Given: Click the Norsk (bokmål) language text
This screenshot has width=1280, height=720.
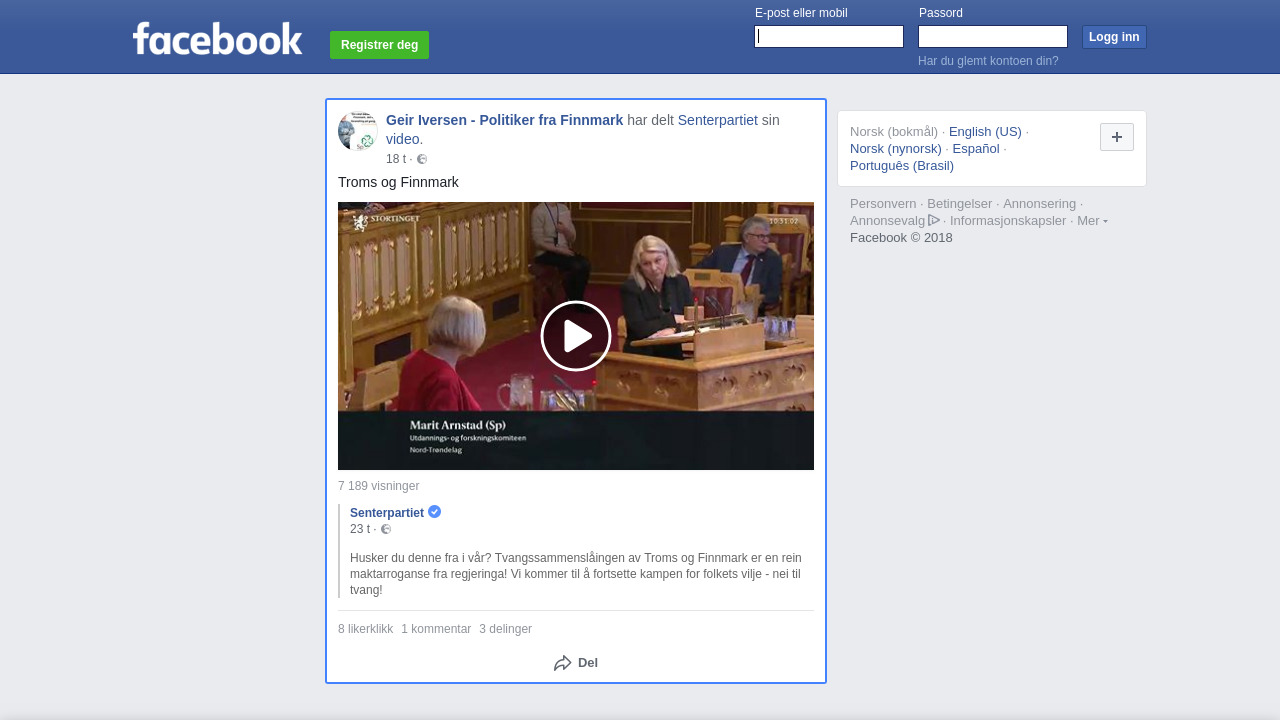Looking at the screenshot, I should click(x=894, y=132).
